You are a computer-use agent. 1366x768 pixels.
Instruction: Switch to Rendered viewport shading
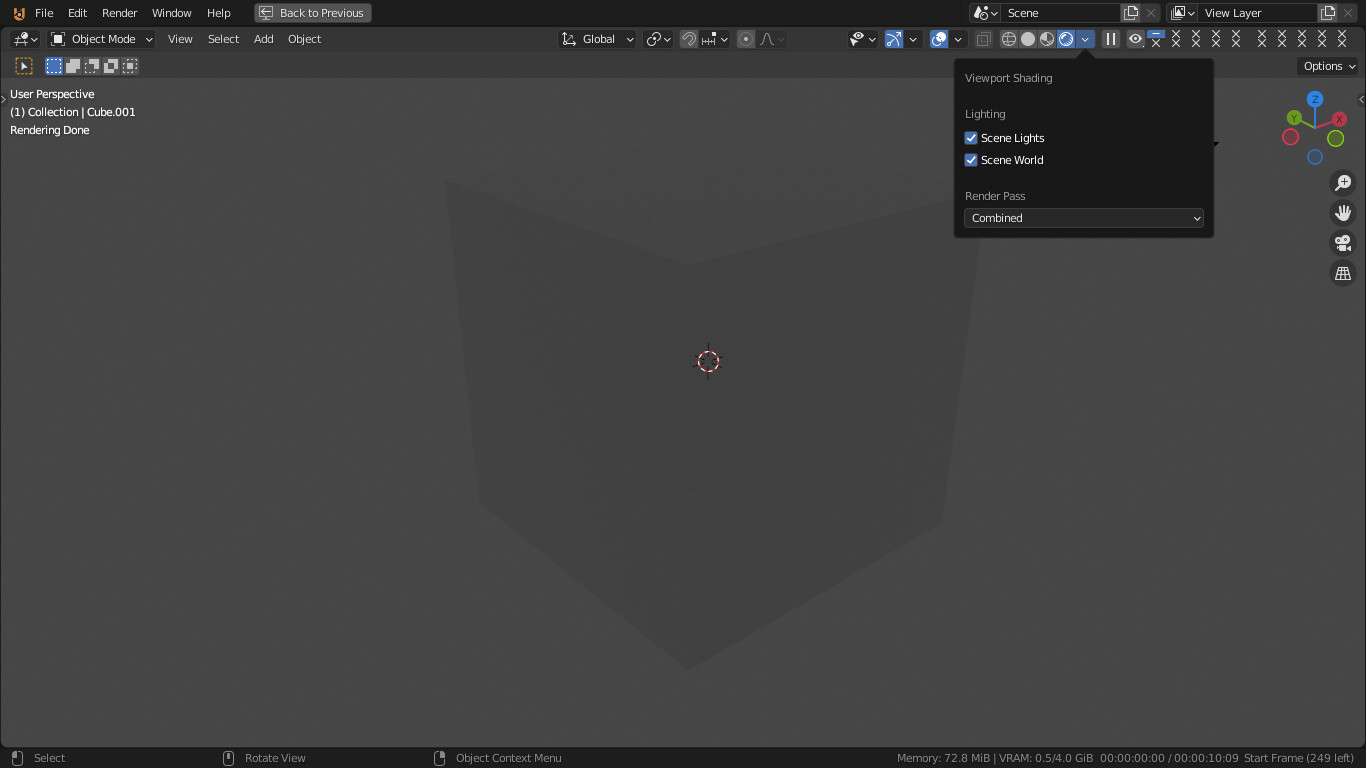(x=1066, y=39)
